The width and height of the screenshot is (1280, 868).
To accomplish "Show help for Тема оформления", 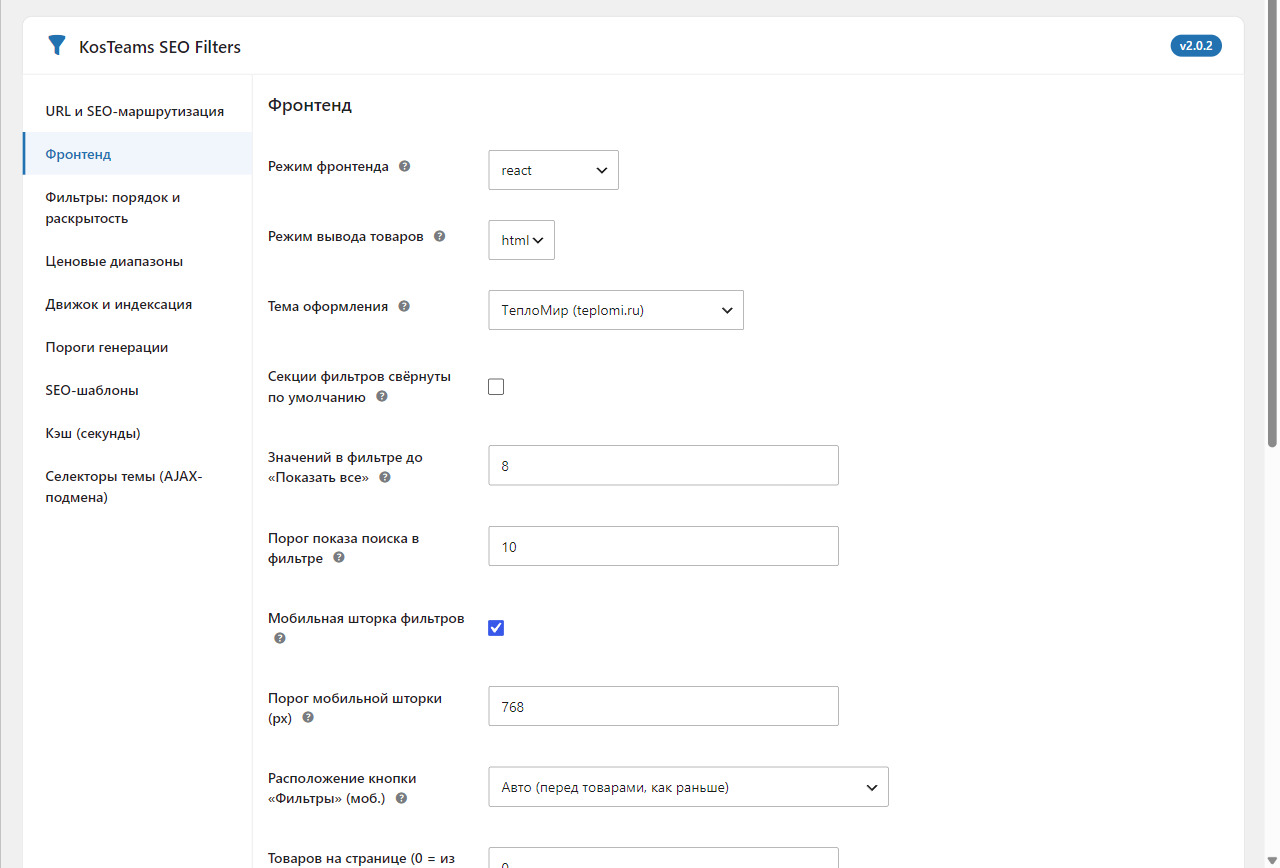I will [404, 307].
